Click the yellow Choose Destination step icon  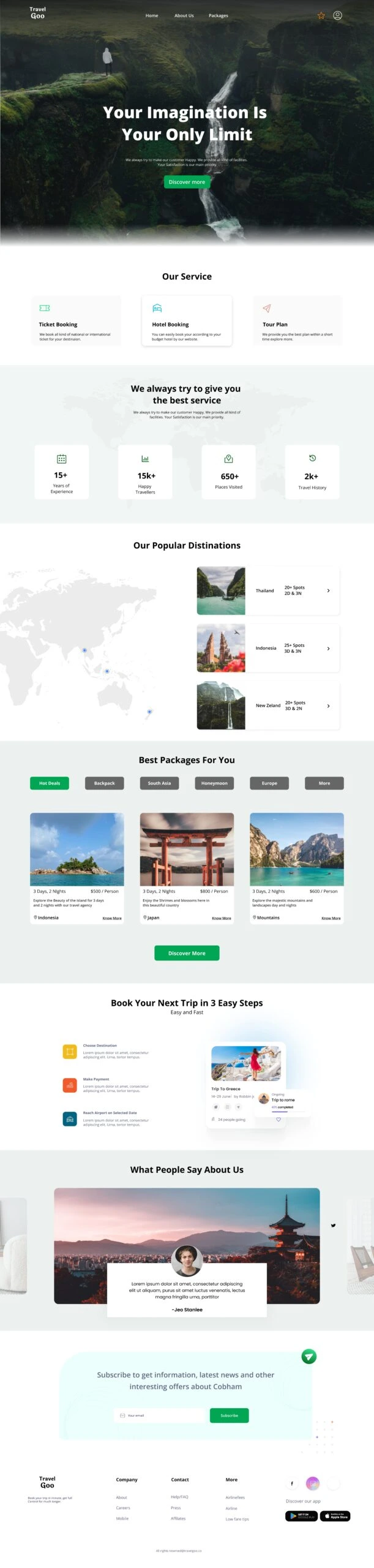[70, 1051]
